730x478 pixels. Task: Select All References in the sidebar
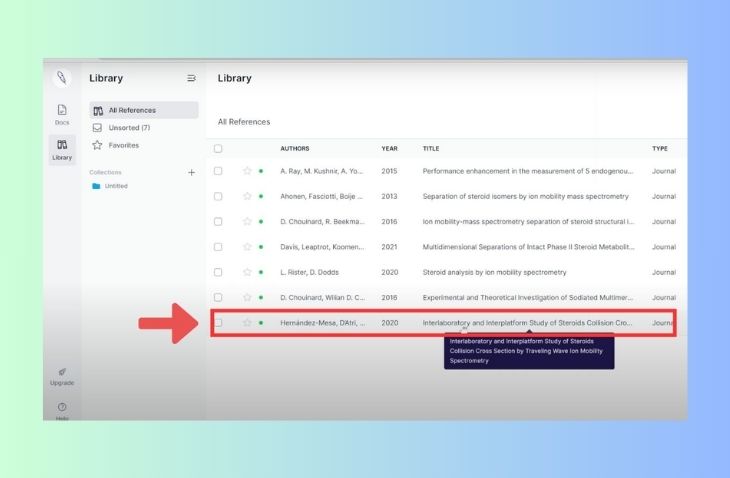coord(131,110)
